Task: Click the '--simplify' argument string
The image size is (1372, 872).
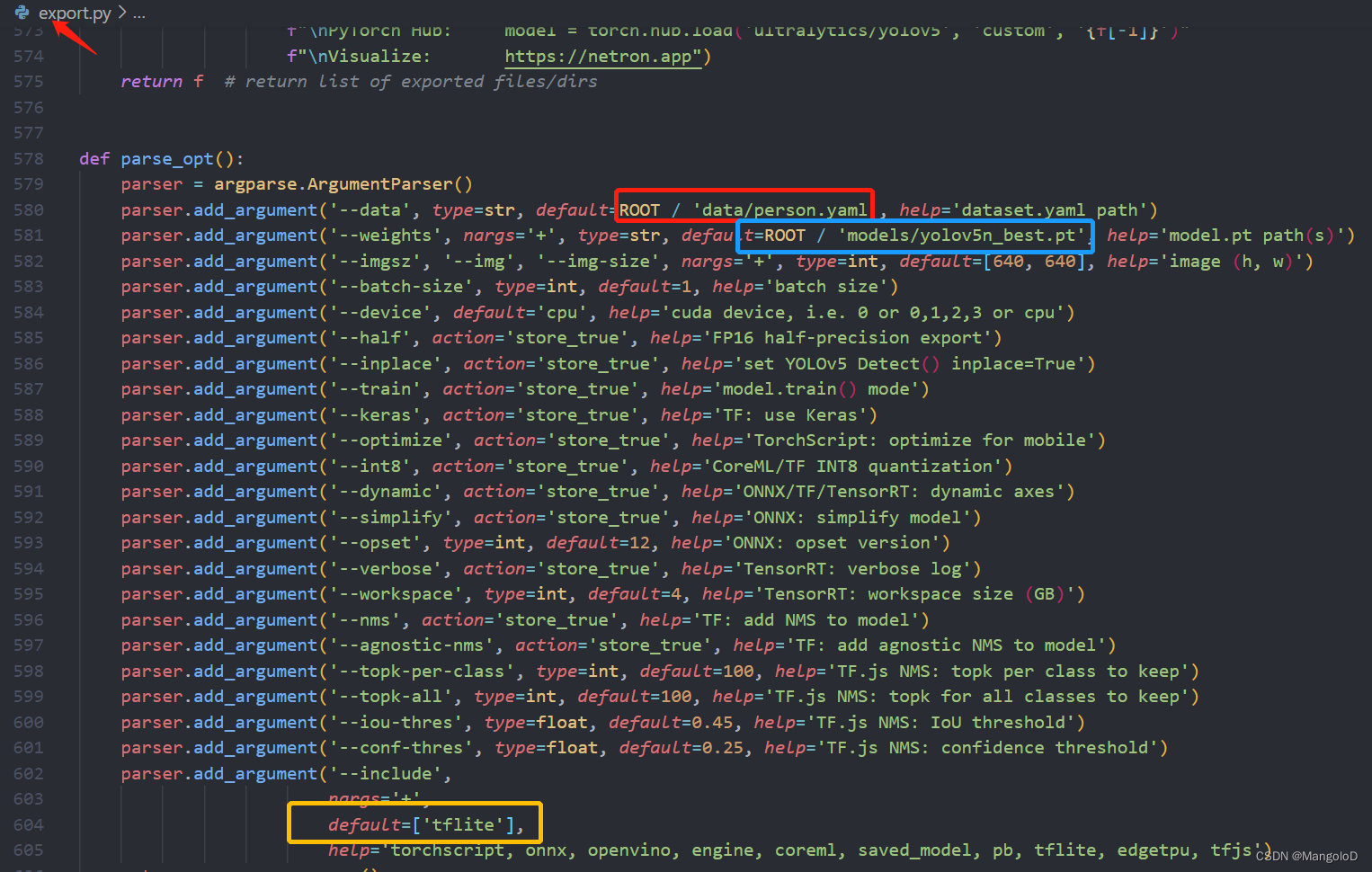Action: pyautogui.click(x=391, y=518)
